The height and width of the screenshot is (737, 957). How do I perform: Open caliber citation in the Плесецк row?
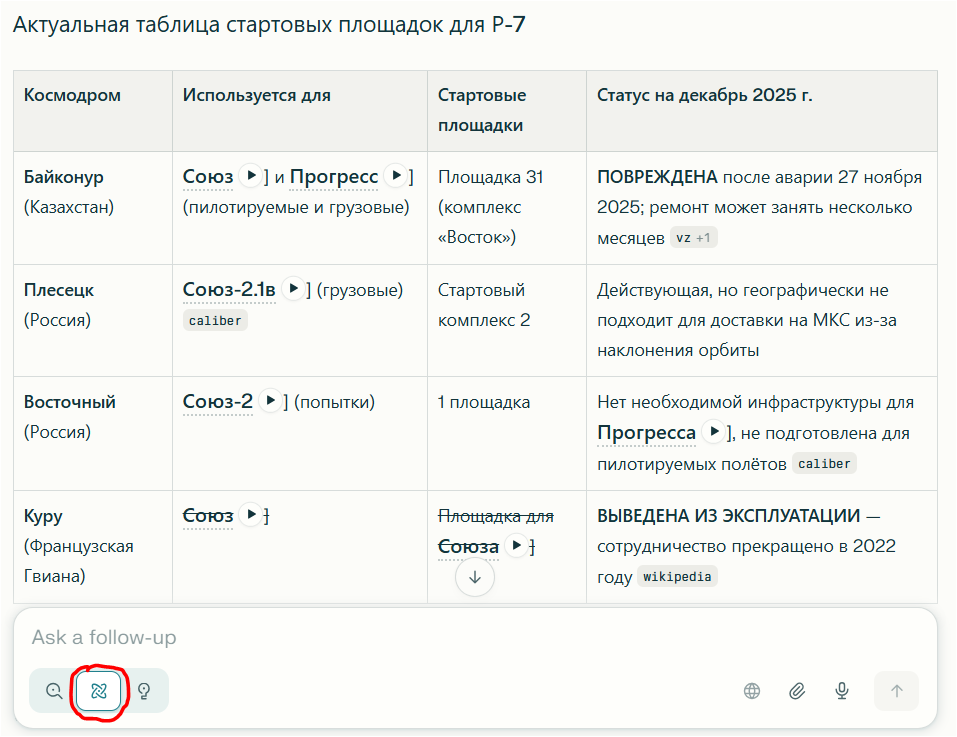pyautogui.click(x=215, y=321)
